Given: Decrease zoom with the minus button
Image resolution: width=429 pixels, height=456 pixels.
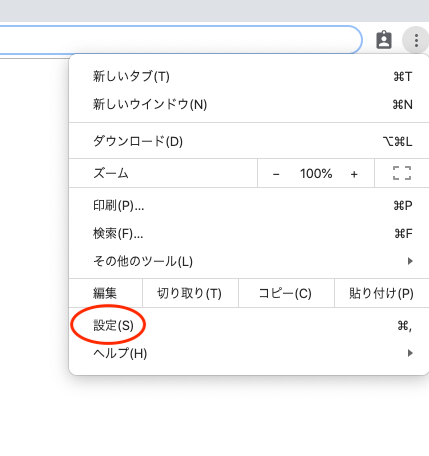Looking at the screenshot, I should click(276, 174).
